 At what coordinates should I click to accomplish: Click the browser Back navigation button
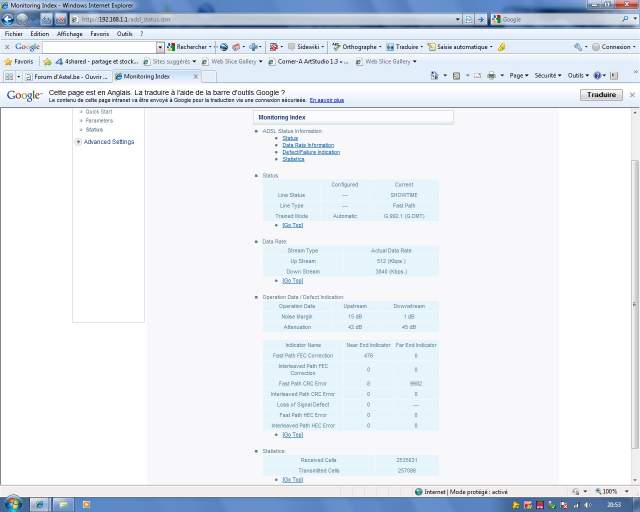pyautogui.click(x=12, y=19)
